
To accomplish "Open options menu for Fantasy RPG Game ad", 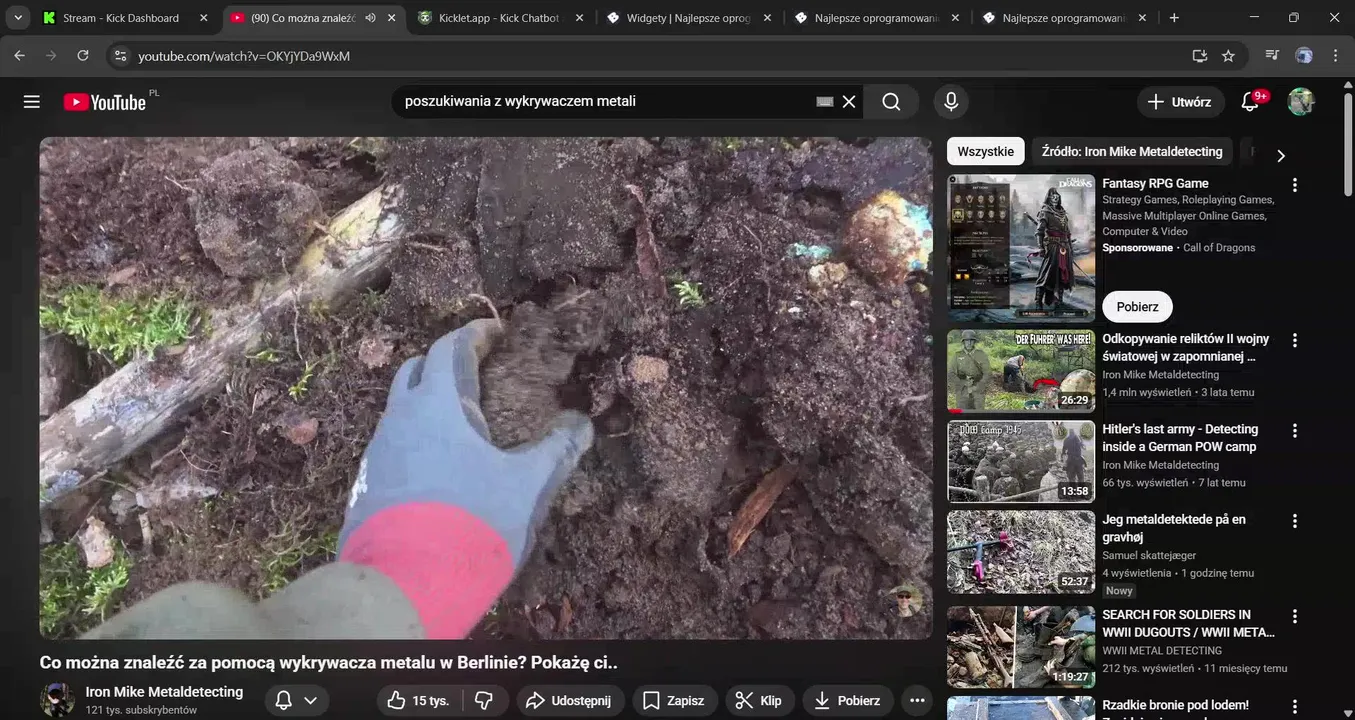I will 1295,185.
